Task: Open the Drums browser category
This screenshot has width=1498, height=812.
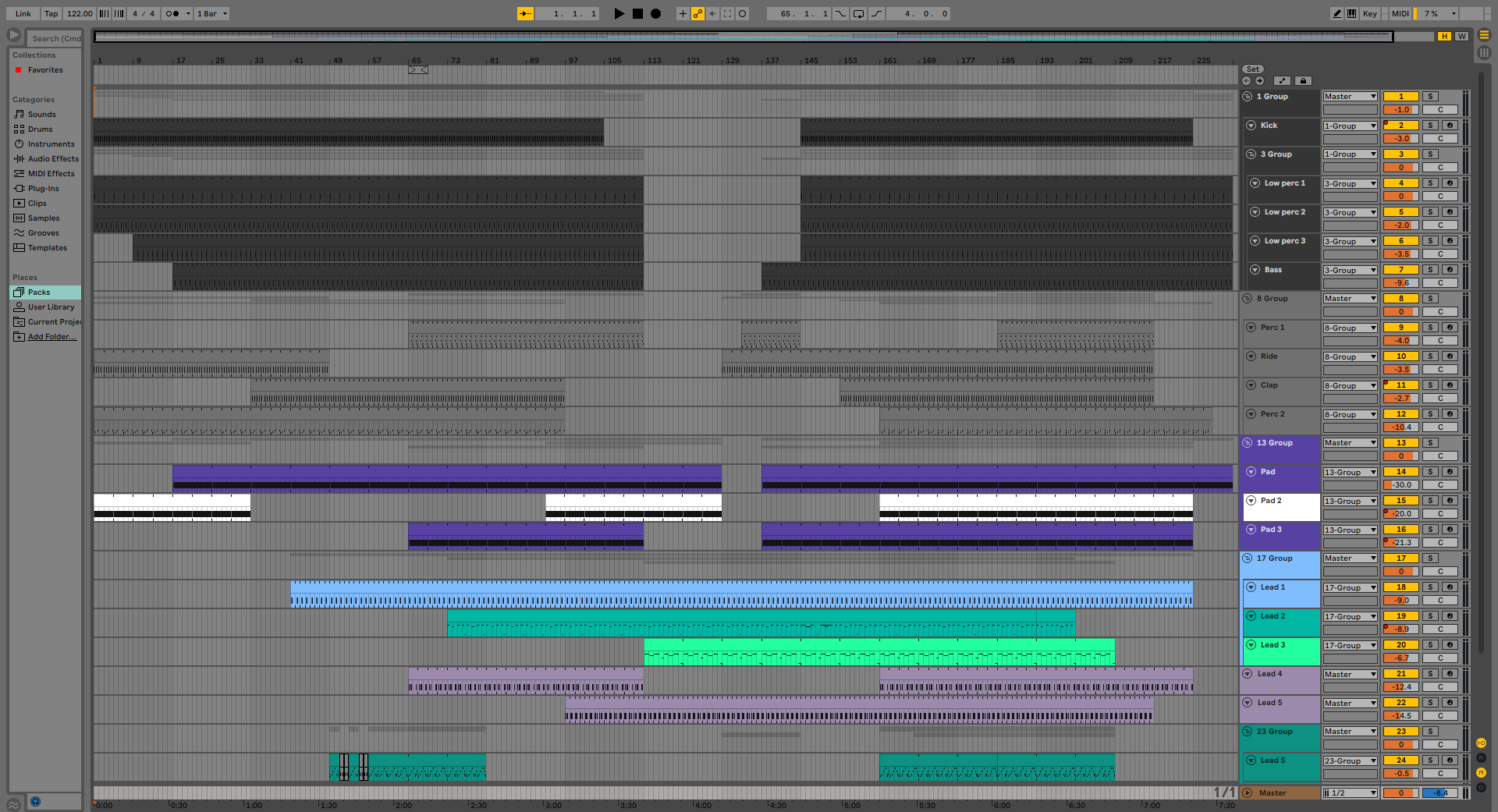Action: click(x=40, y=129)
